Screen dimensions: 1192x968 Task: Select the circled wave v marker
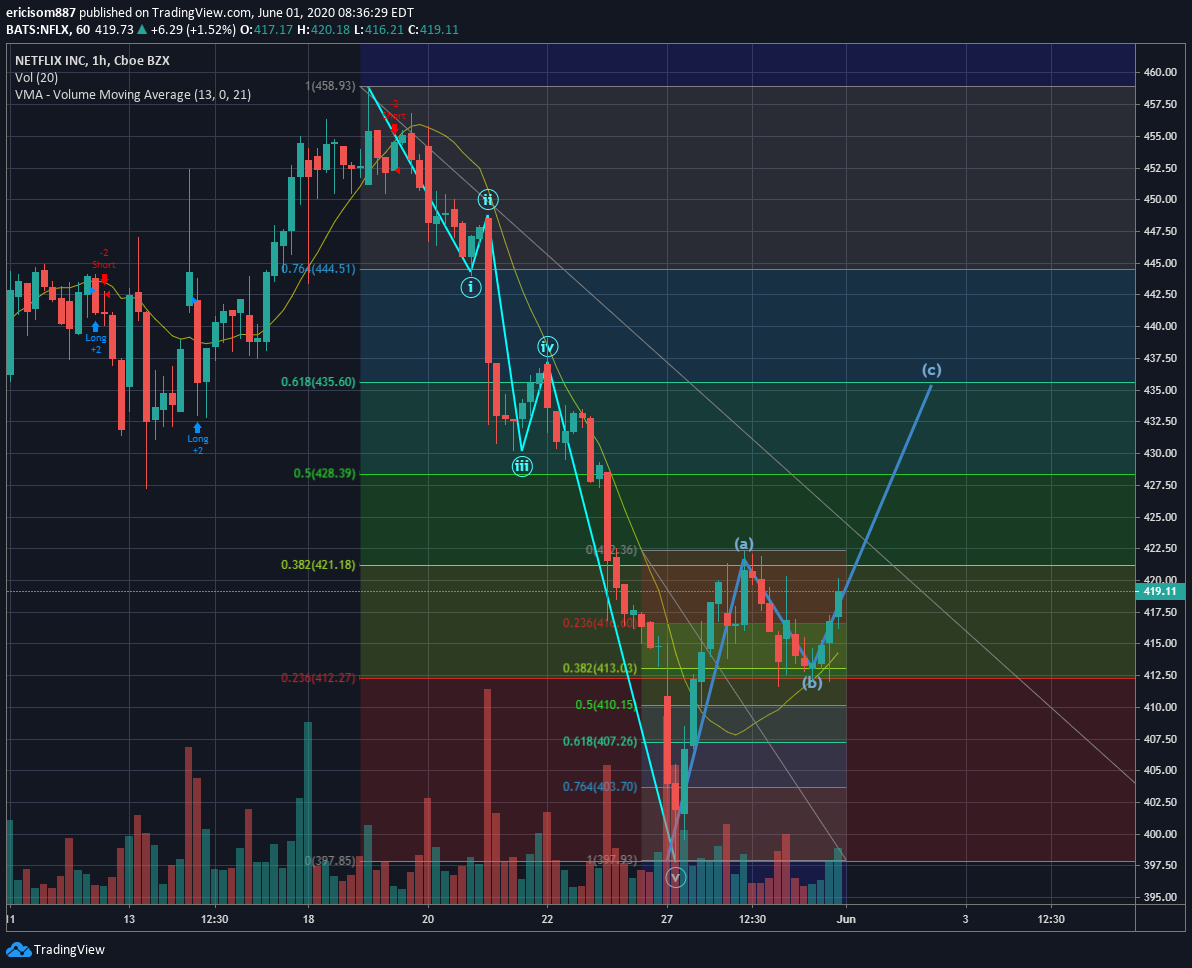675,878
